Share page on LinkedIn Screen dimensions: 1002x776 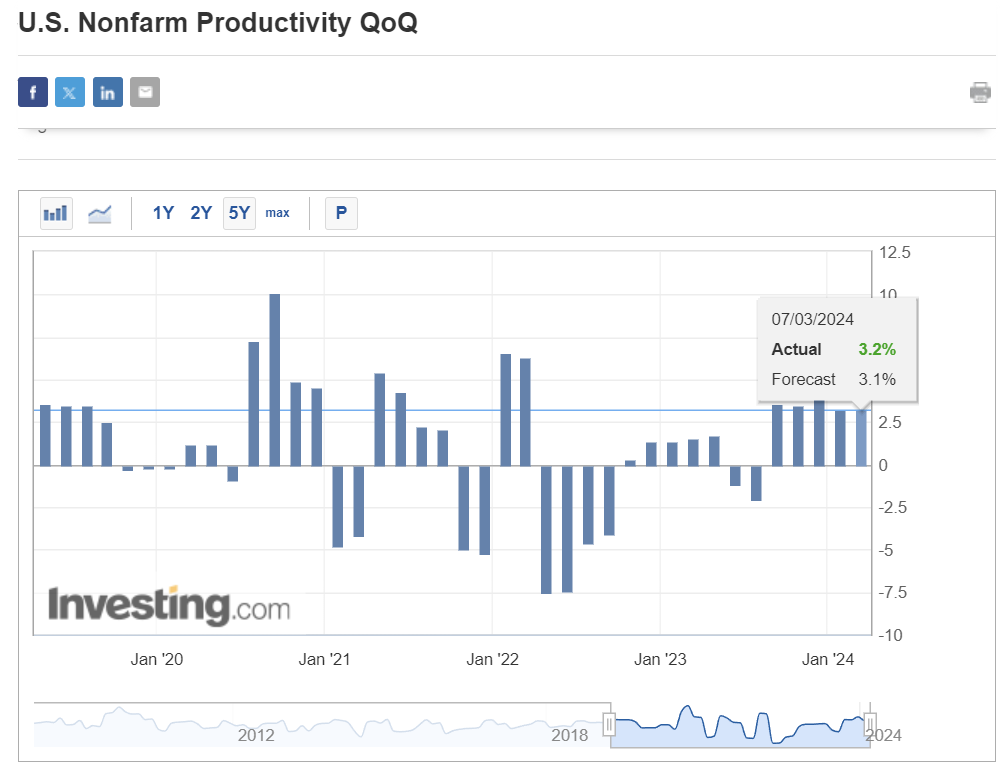point(108,93)
